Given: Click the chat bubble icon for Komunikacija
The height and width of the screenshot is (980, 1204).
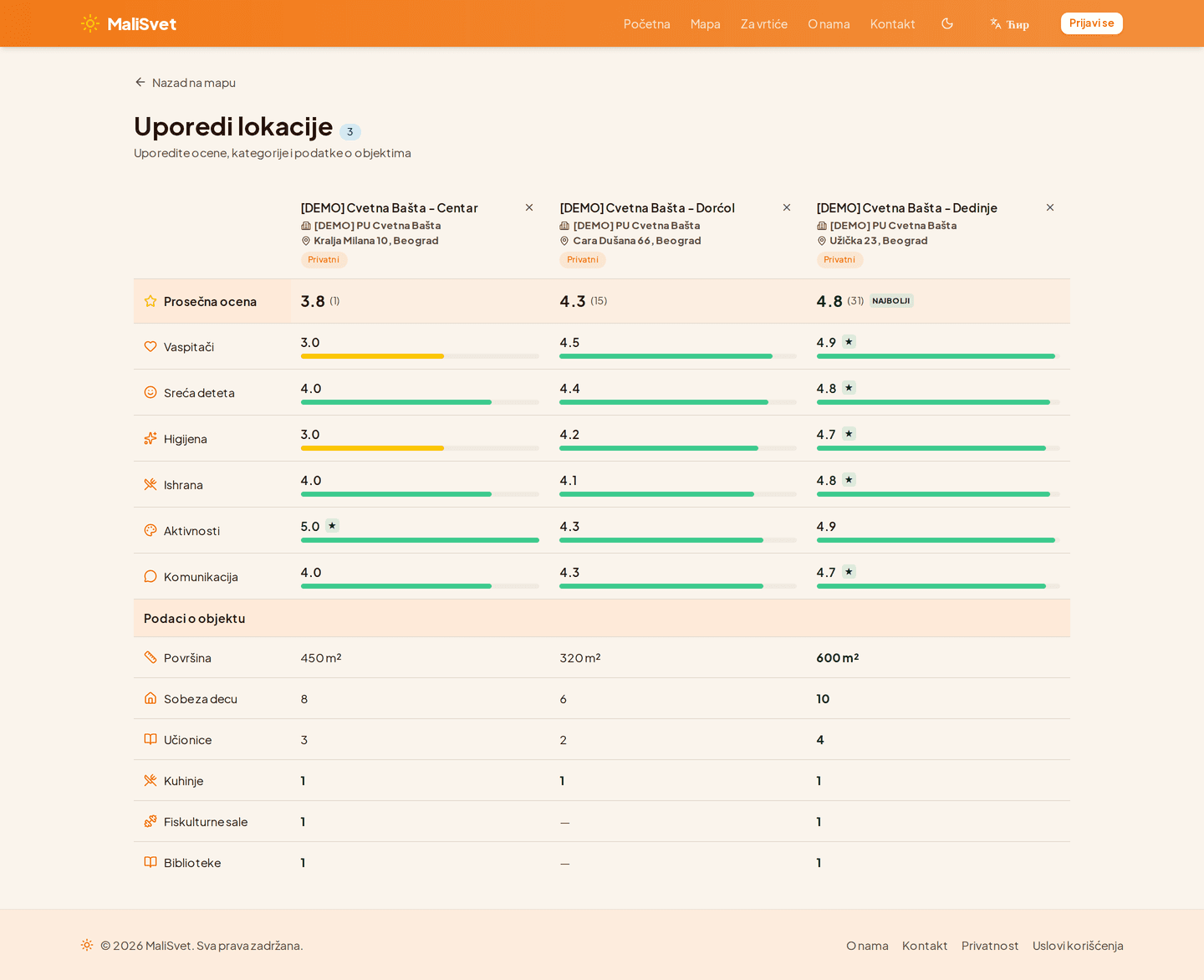Looking at the screenshot, I should (150, 576).
